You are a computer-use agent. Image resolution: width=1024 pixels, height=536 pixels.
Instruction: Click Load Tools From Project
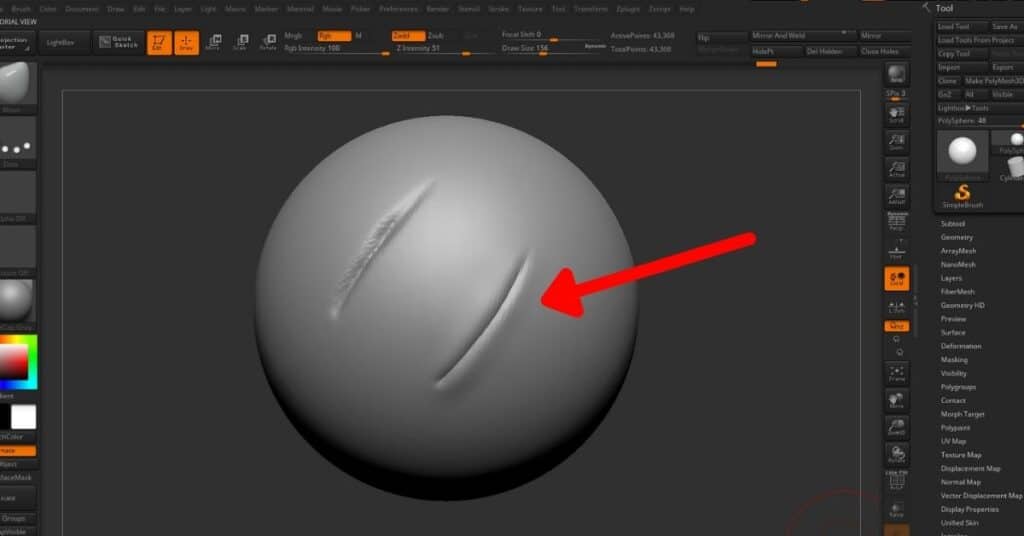tap(980, 40)
